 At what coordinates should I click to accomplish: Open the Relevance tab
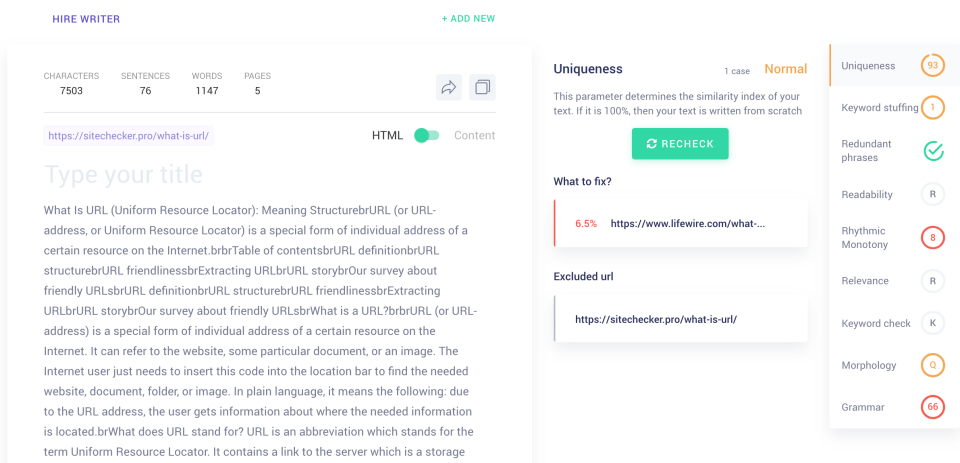pos(866,281)
